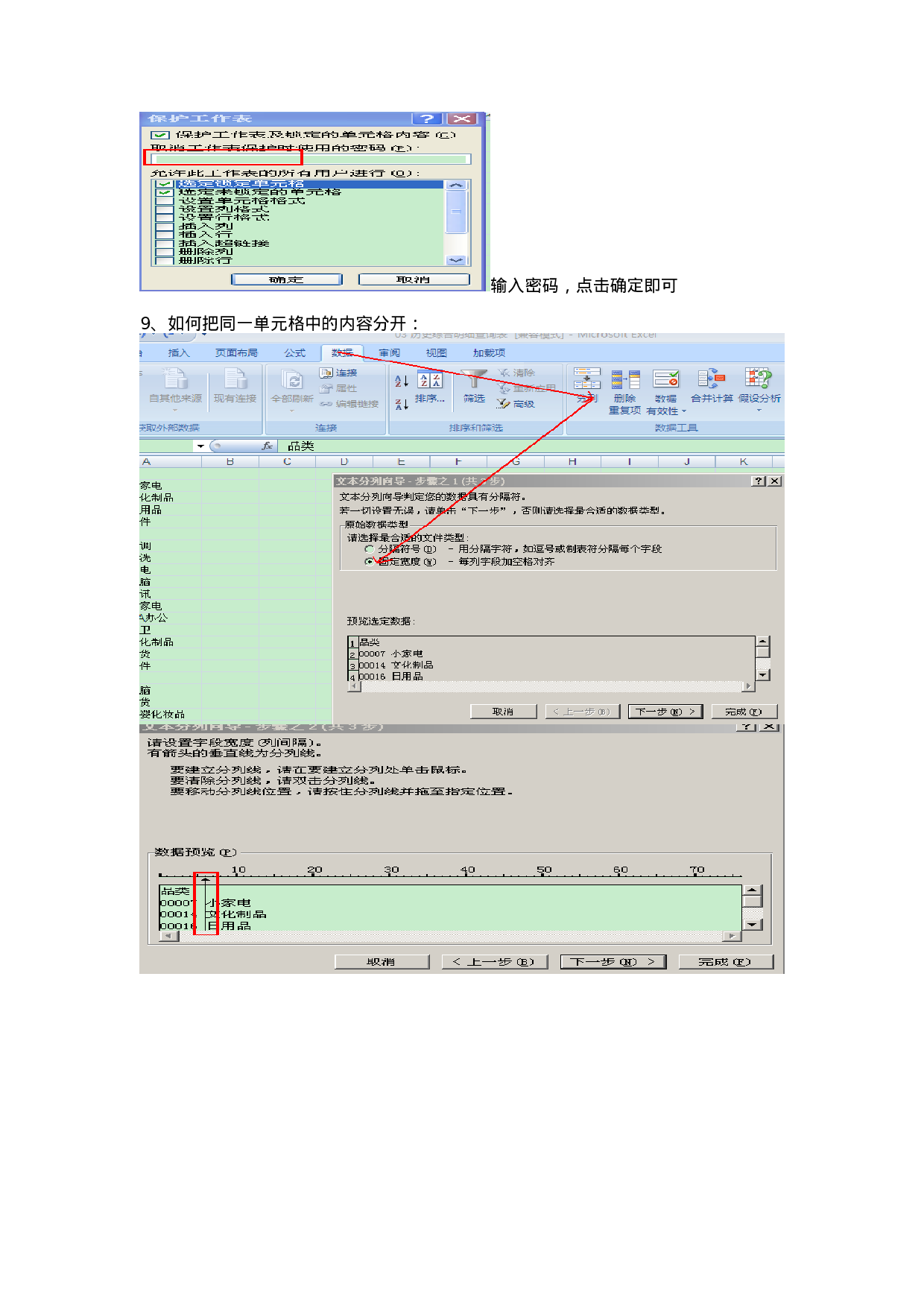
Task: Click step 2 data preview right scroll arrow
Action: pyautogui.click(x=732, y=937)
